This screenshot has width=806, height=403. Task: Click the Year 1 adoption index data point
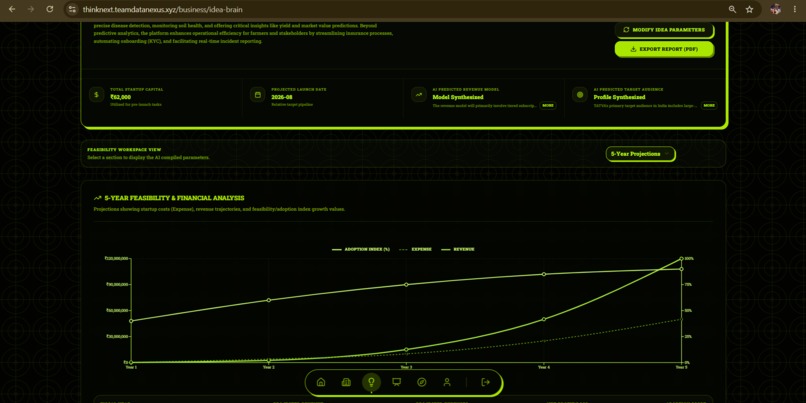131,321
